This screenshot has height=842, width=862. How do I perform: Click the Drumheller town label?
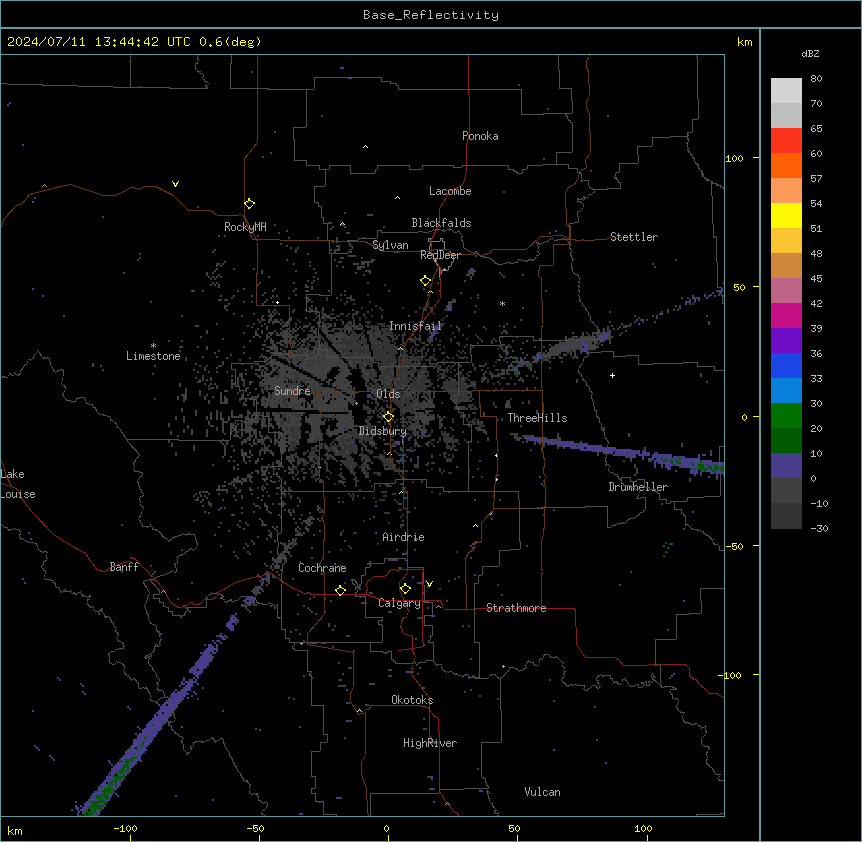point(638,487)
